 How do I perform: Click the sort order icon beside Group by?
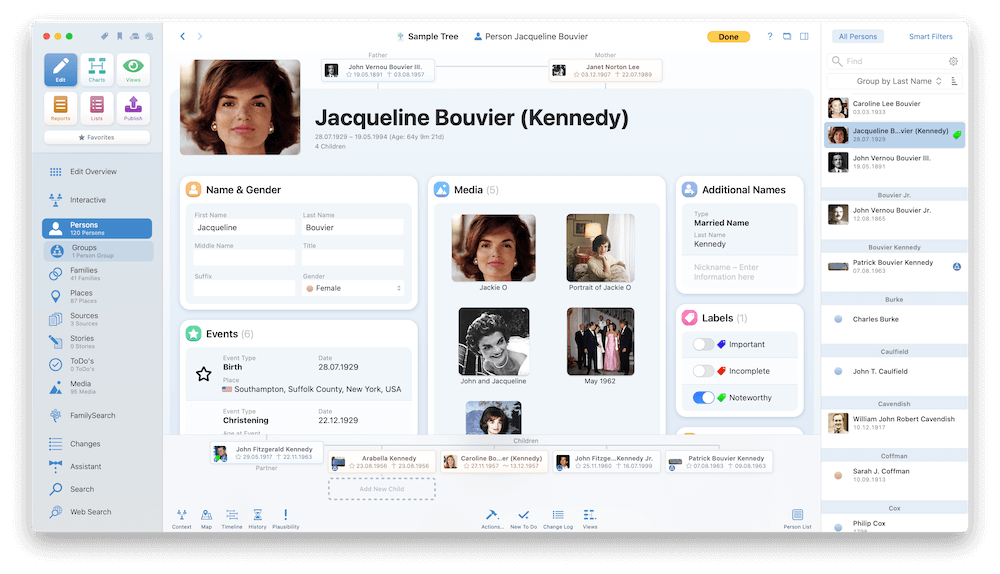pyautogui.click(x=955, y=81)
